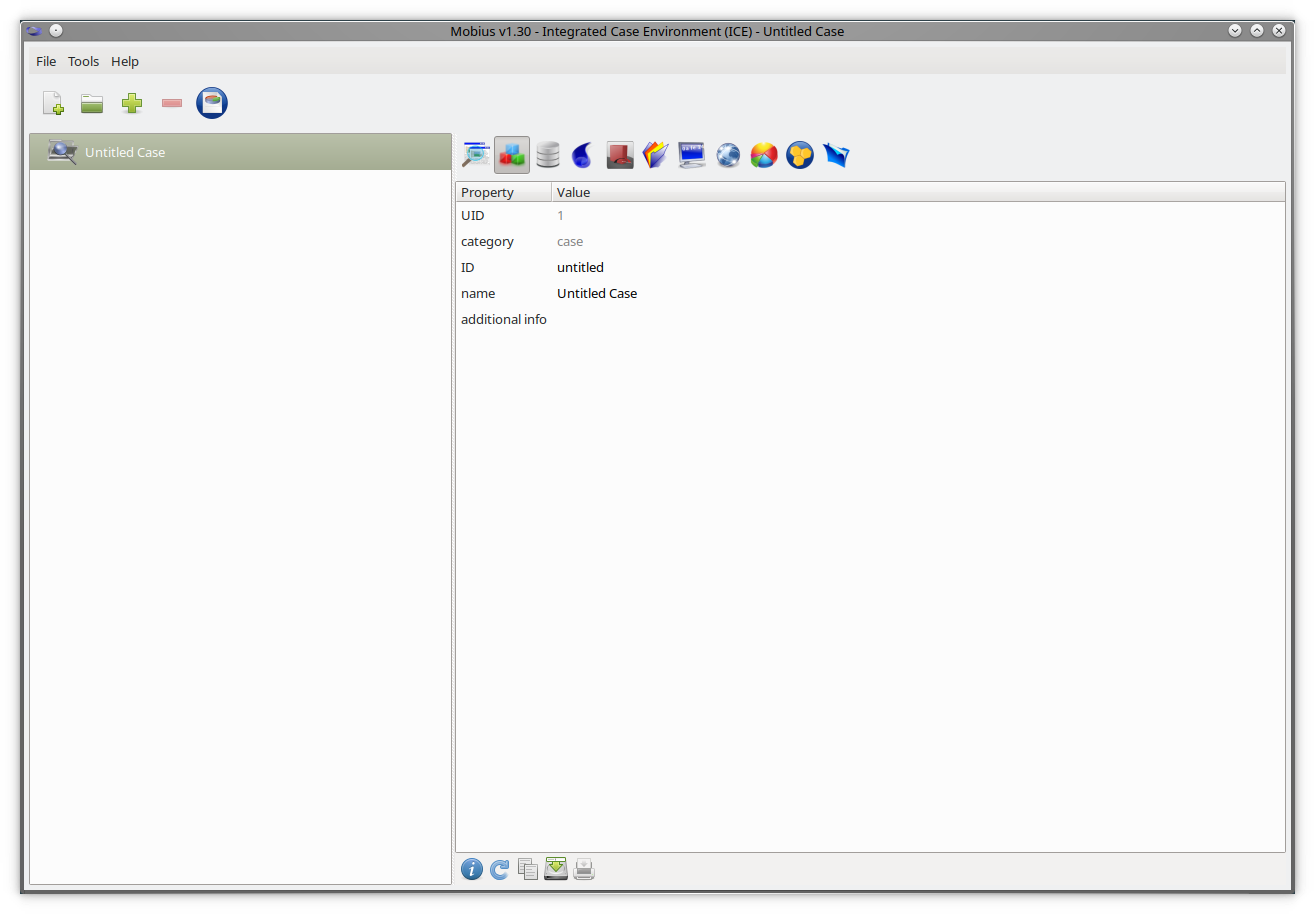Image resolution: width=1315 pixels, height=914 pixels.
Task: Open the computer monitor view icon
Action: tap(692, 155)
